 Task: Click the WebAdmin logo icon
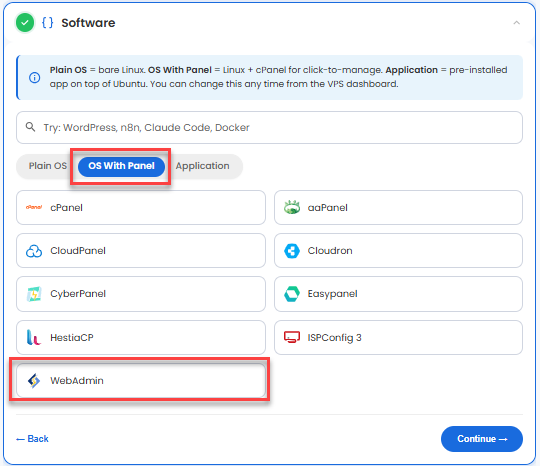coord(34,381)
